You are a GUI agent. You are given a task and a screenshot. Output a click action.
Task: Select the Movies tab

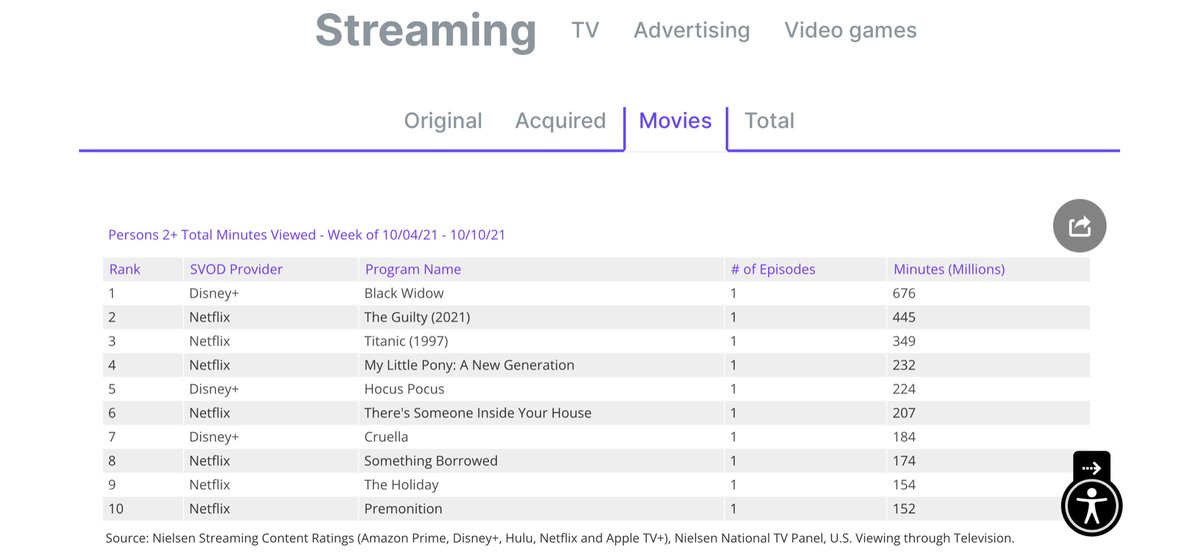(x=675, y=121)
